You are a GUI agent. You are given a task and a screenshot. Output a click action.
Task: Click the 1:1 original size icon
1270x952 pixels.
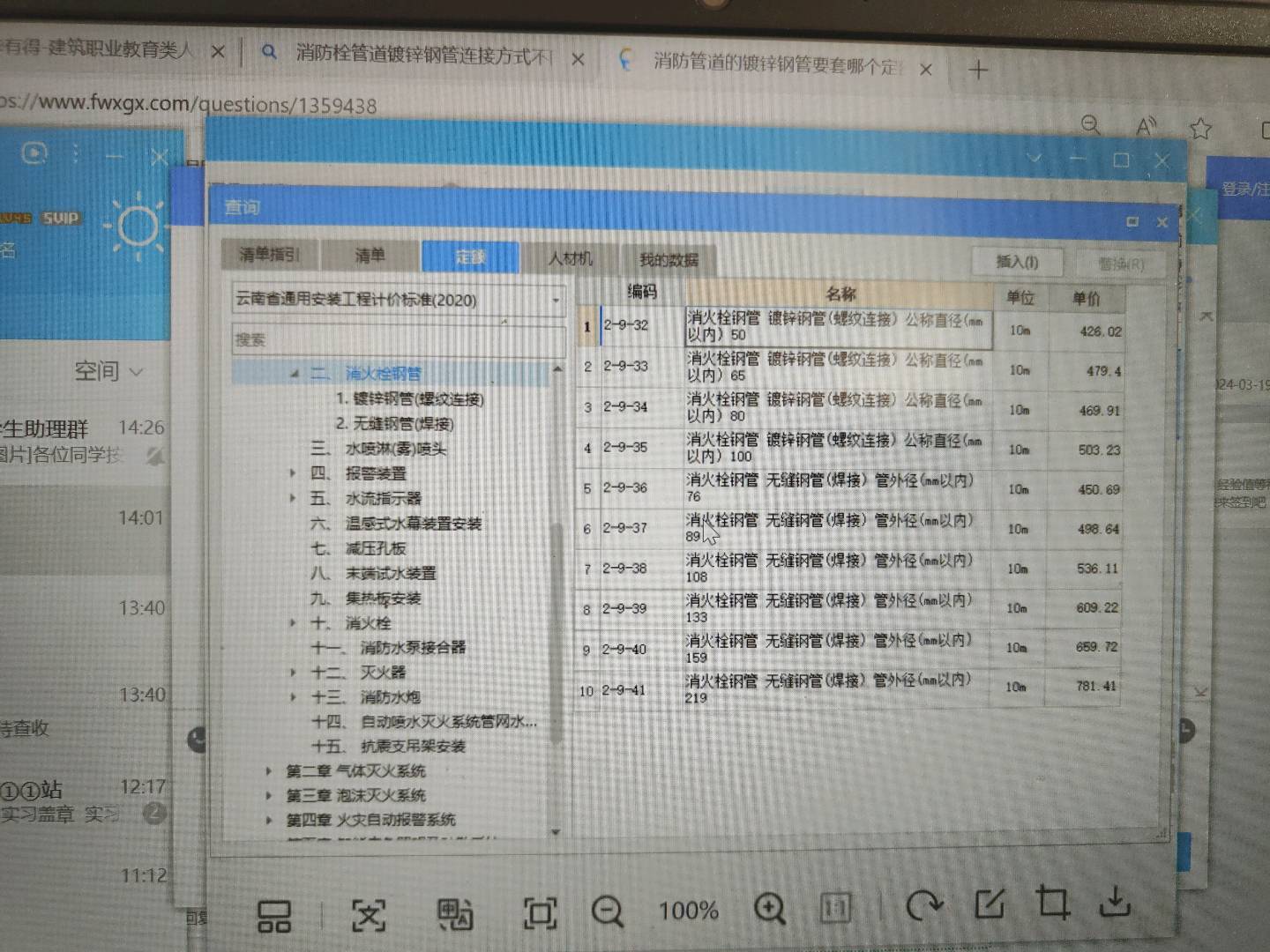point(835,907)
